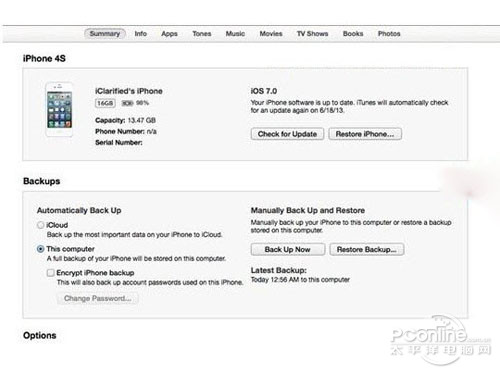This screenshot has width=500, height=375.
Task: Click the iPhone 4S device image
Action: tap(59, 109)
